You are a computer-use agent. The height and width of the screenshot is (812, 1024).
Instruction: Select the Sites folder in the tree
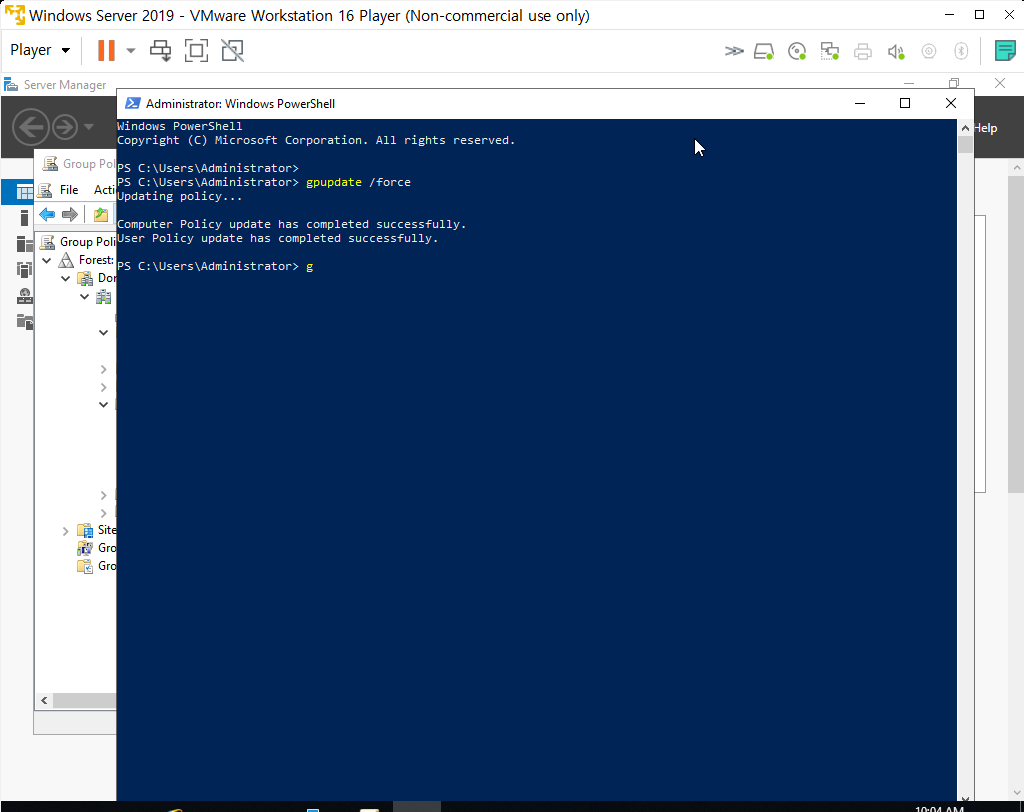tap(97, 530)
